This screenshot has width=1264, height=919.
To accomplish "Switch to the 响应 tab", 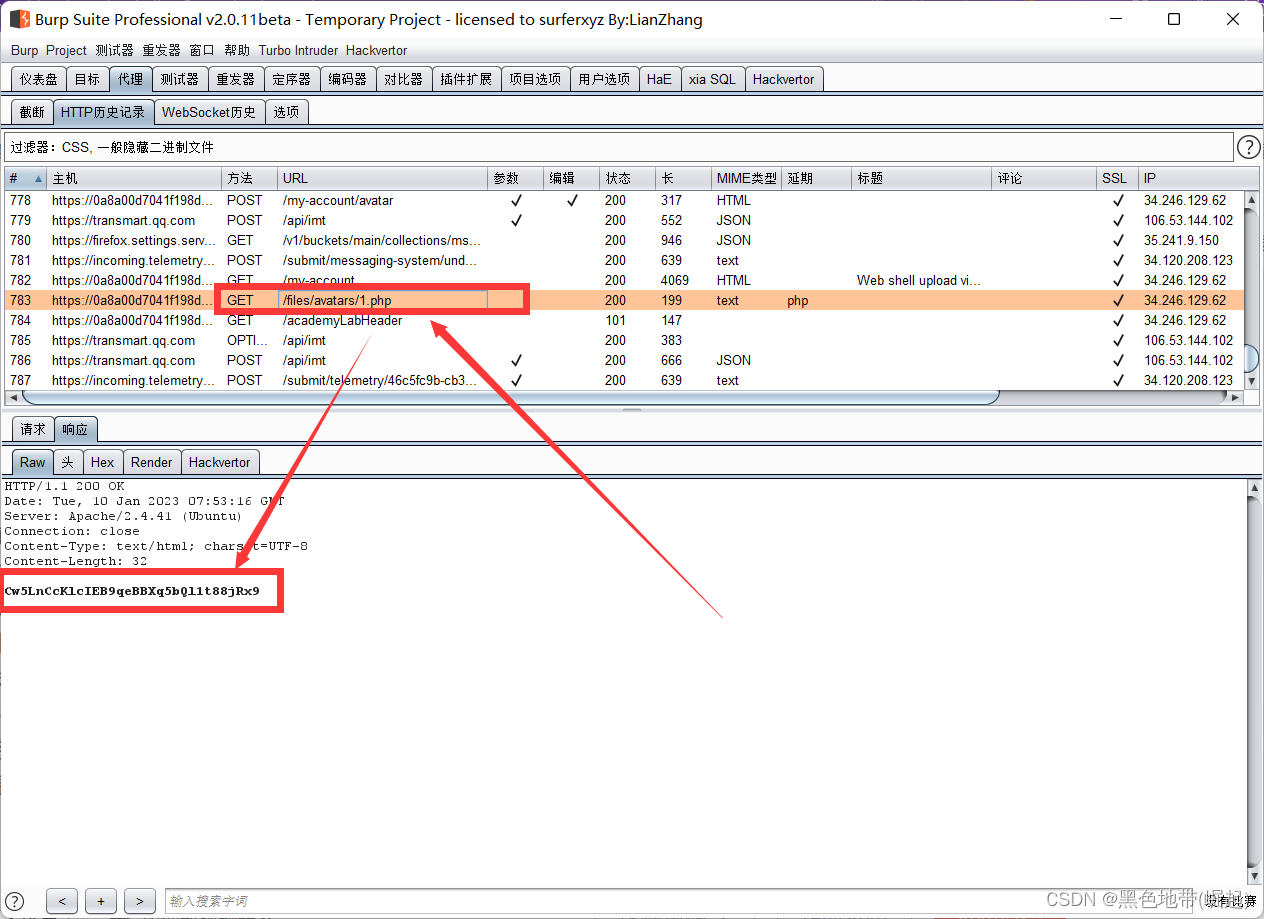I will [75, 429].
